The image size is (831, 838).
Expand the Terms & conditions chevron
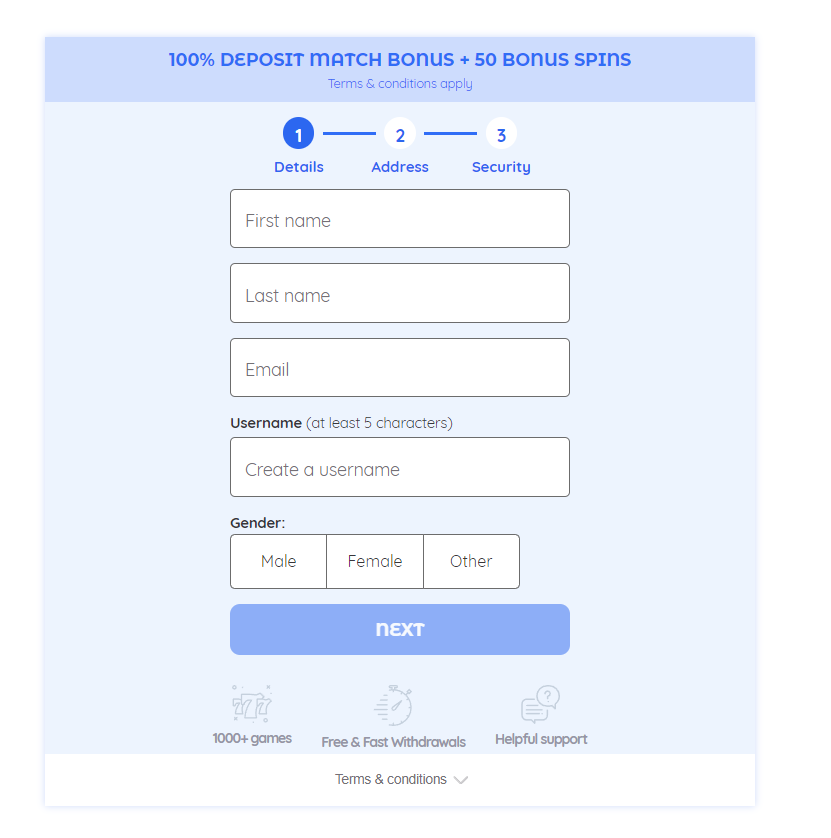[461, 780]
